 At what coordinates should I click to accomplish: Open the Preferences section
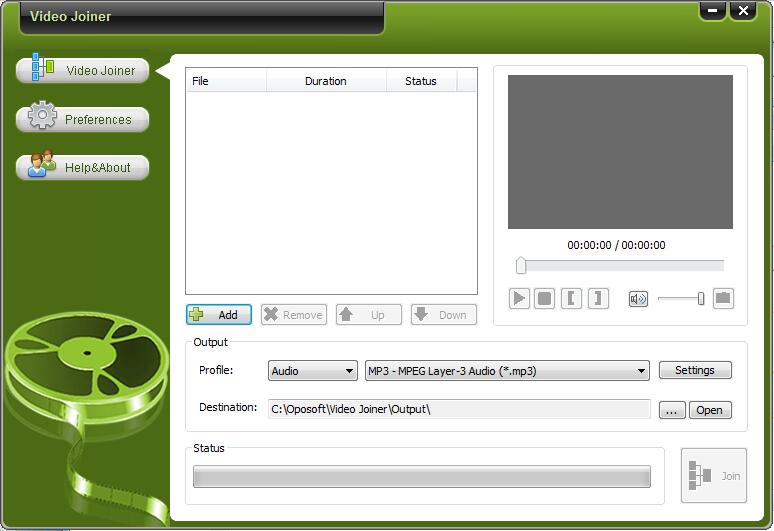pyautogui.click(x=83, y=119)
